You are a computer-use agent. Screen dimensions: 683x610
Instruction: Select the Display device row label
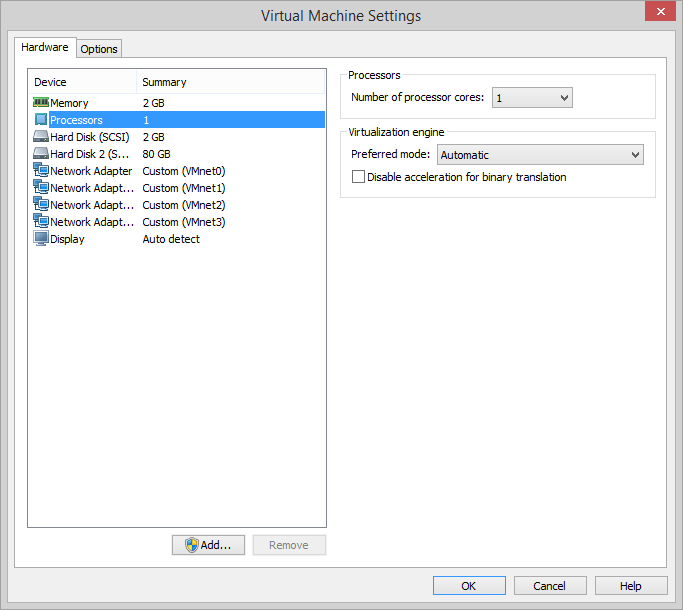(67, 239)
